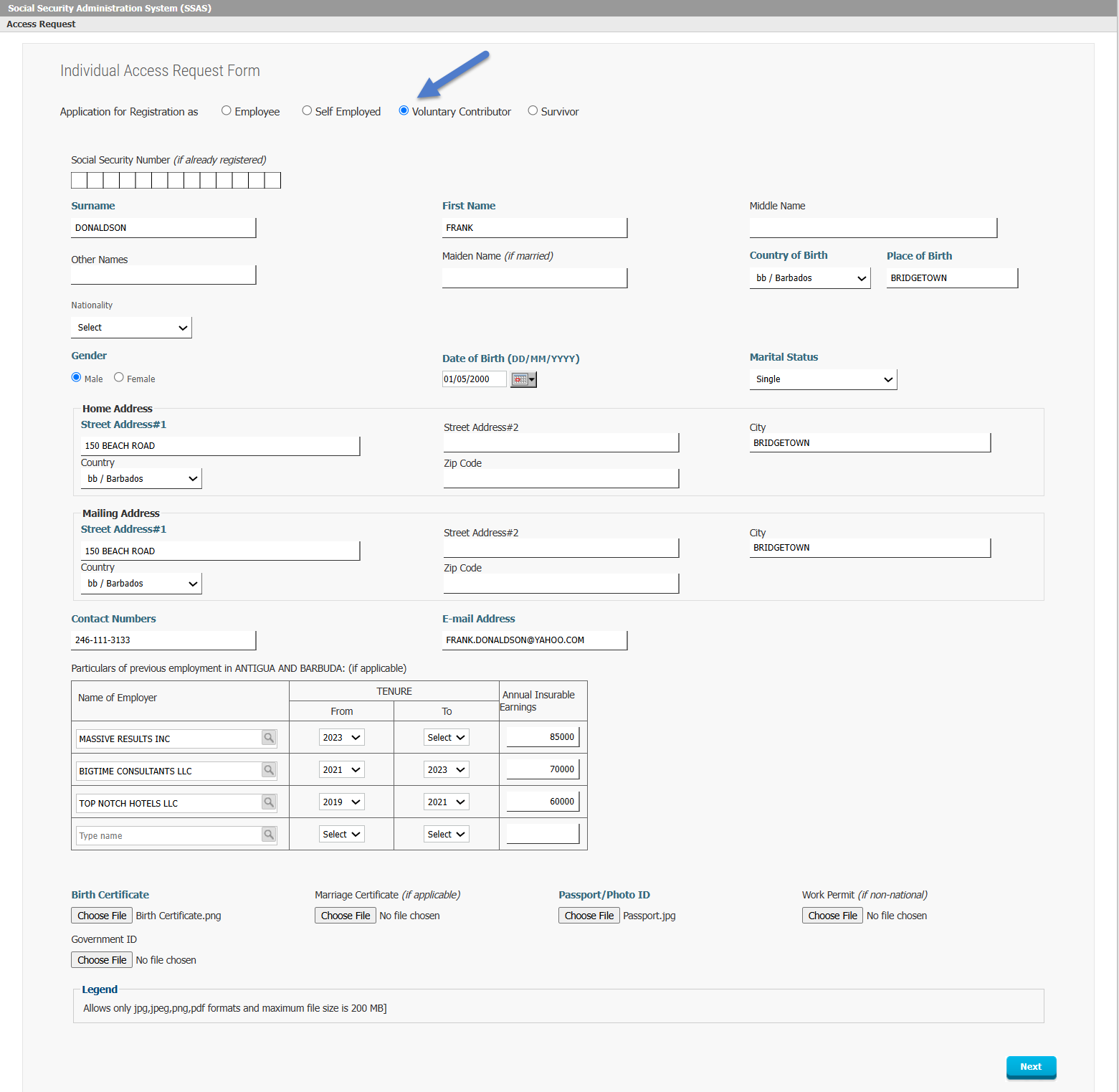Image resolution: width=1119 pixels, height=1092 pixels.
Task: Click the E-mail Address field
Action: point(535,640)
